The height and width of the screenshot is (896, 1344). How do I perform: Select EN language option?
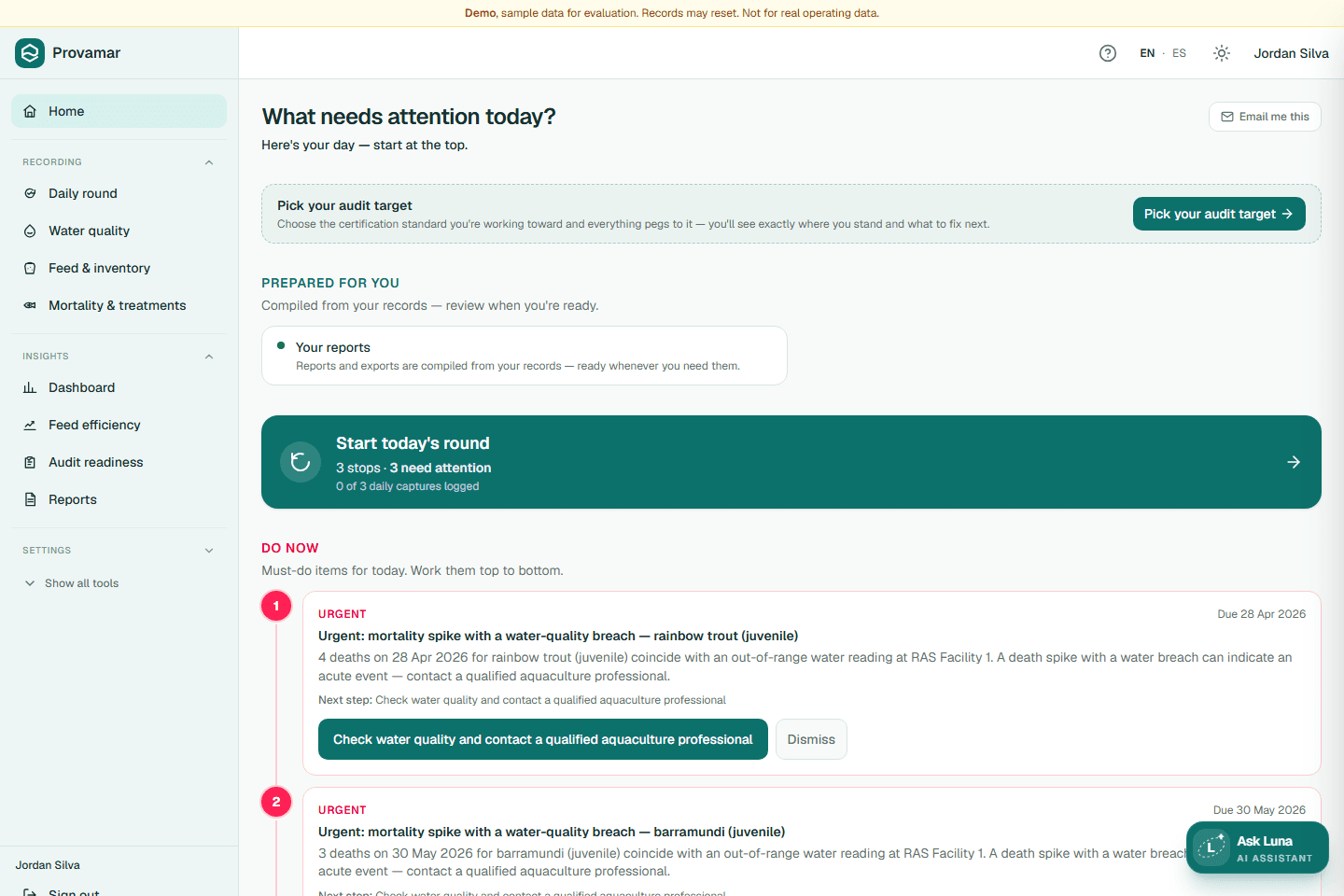coord(1147,53)
